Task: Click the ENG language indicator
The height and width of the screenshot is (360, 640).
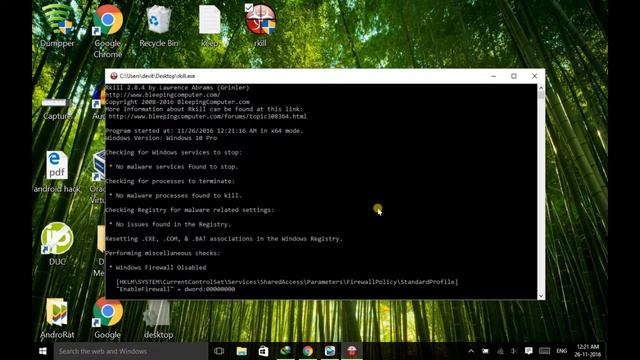Action: click(x=562, y=351)
